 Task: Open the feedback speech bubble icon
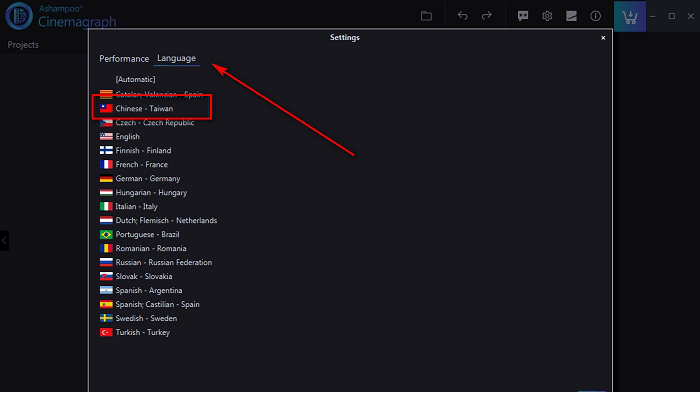tap(523, 16)
